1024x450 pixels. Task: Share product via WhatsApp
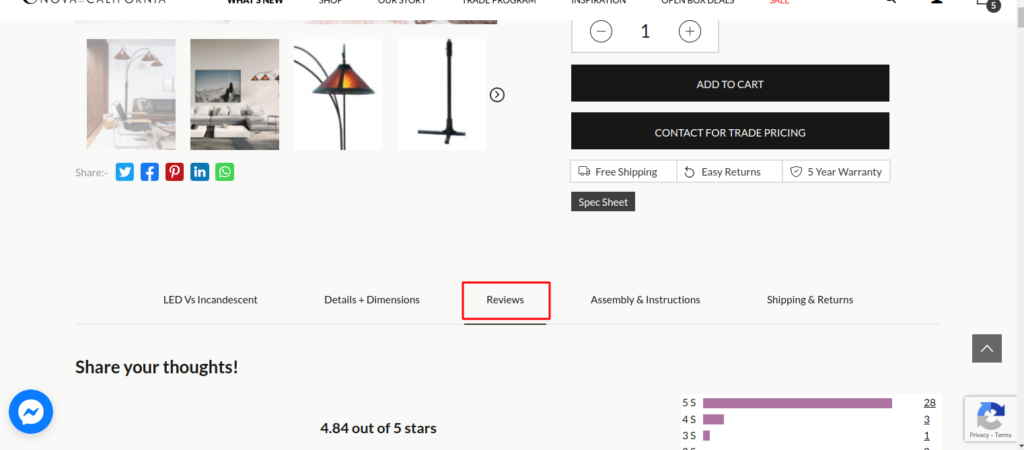[225, 172]
